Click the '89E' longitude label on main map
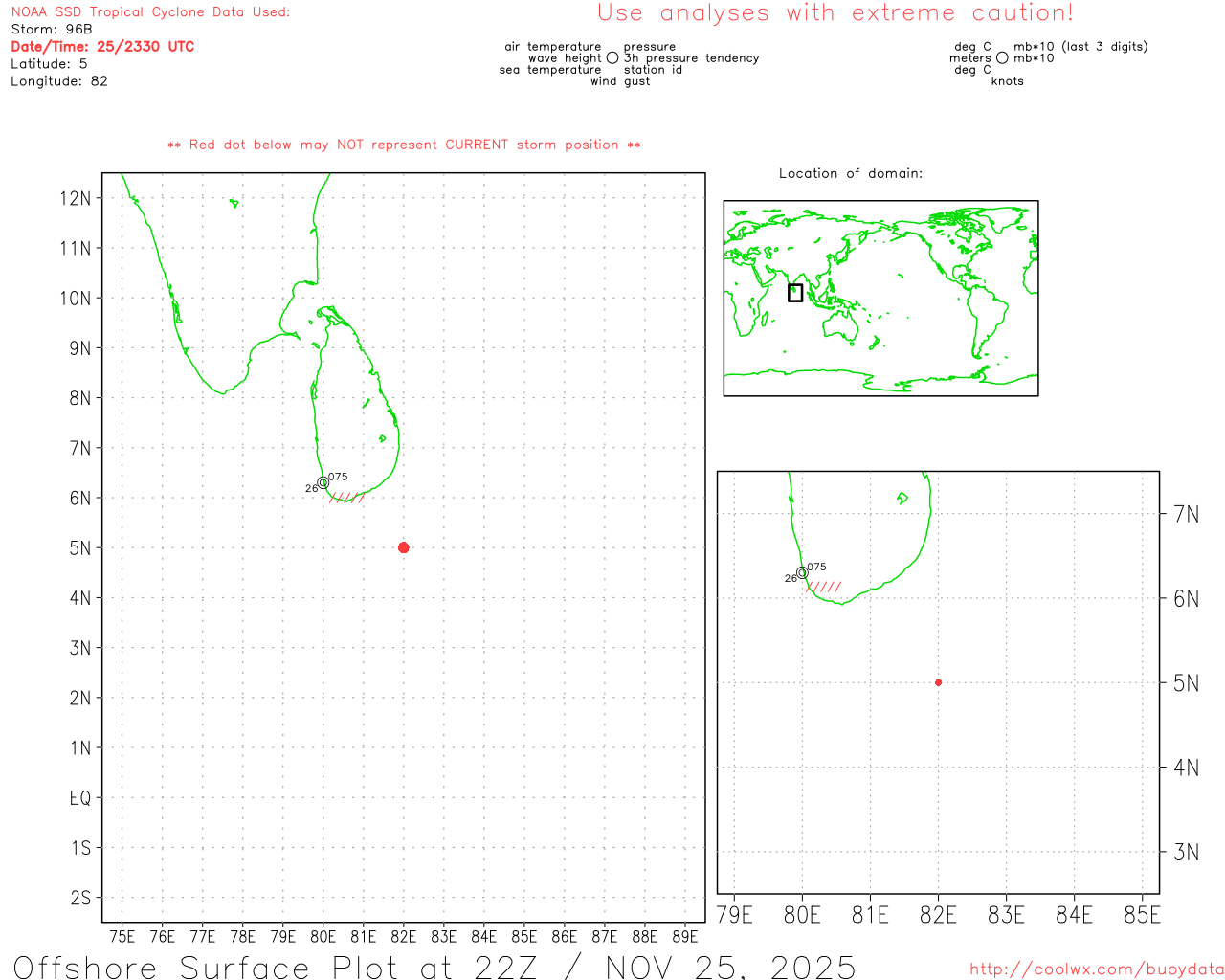Viewport: 1225px width, 980px height. click(x=685, y=936)
